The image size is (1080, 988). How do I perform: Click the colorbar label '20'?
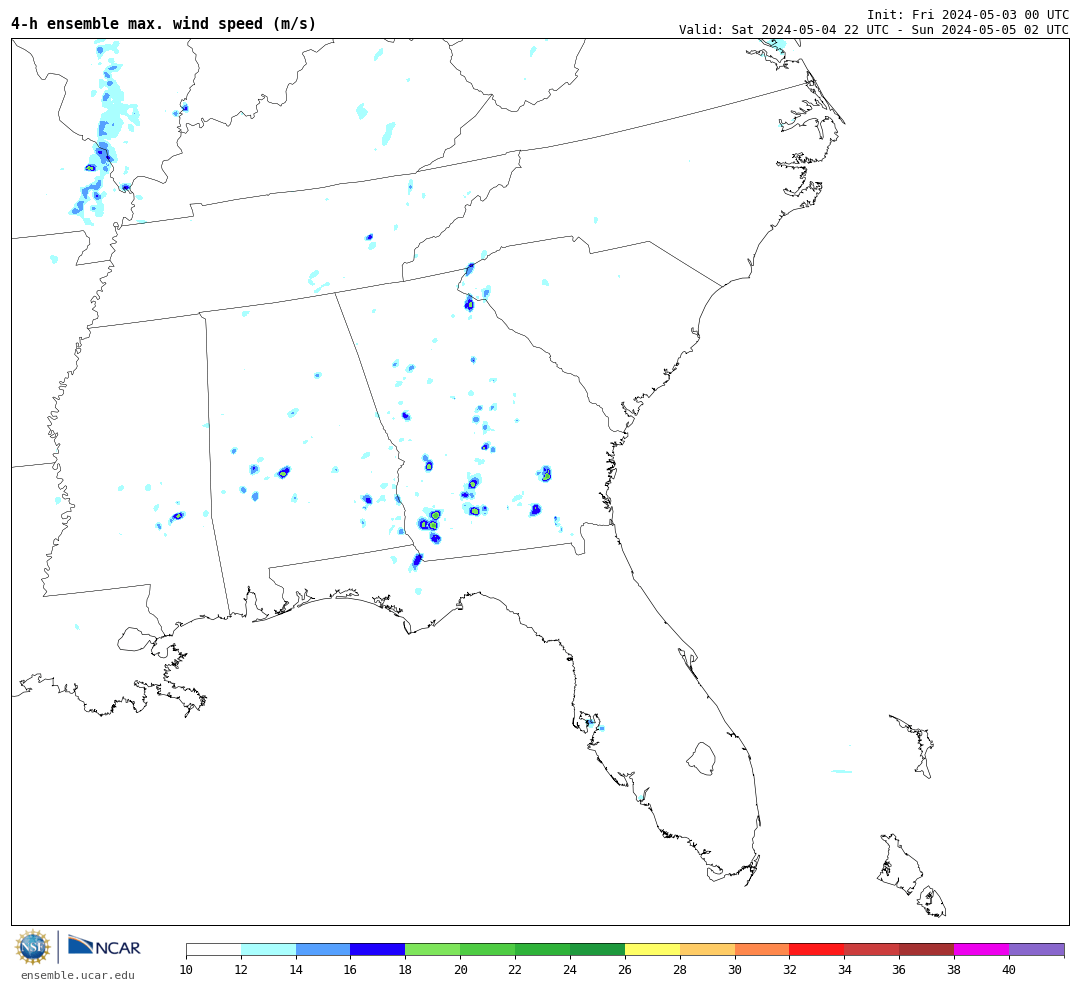coord(460,969)
